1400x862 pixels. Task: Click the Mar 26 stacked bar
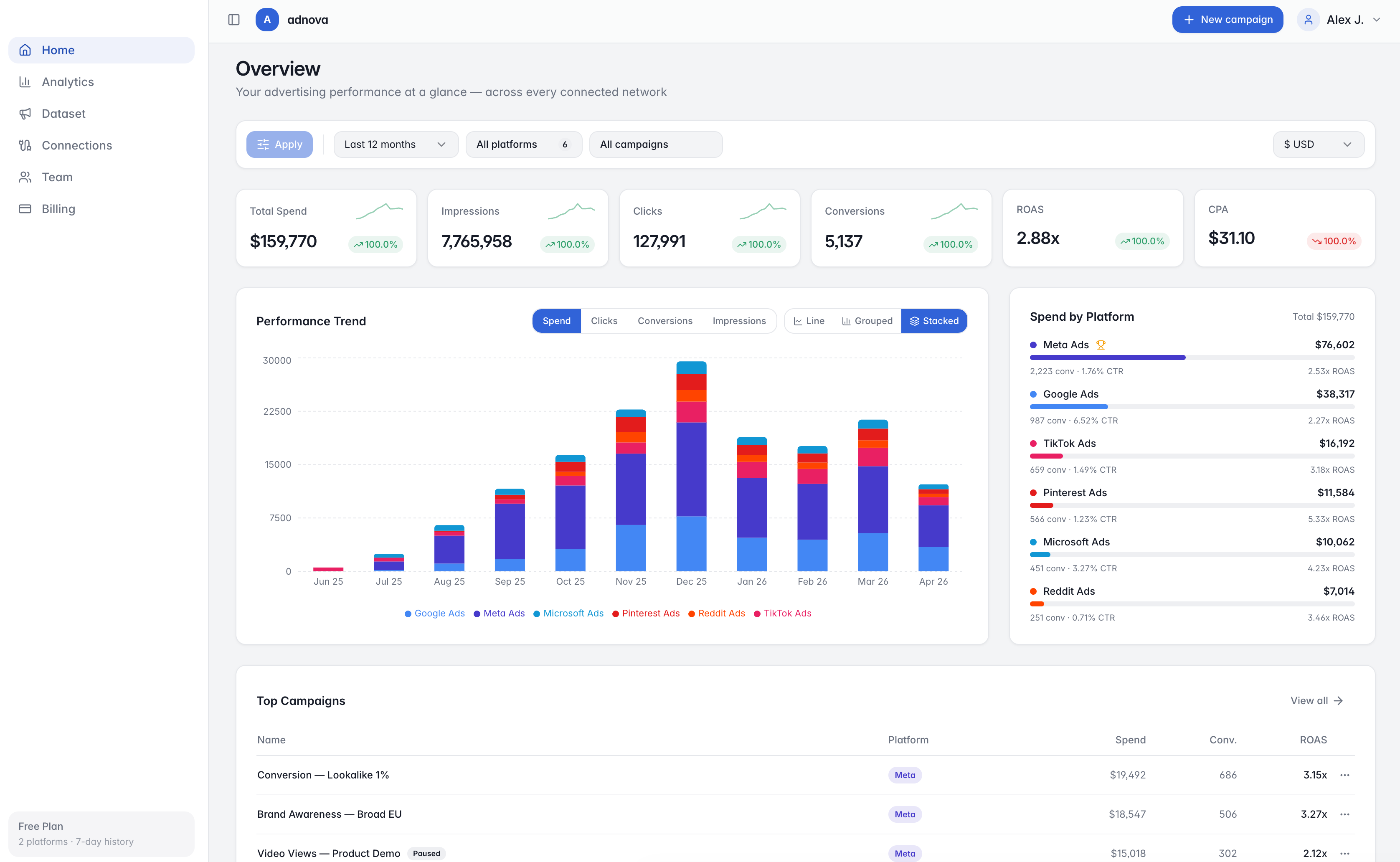[873, 495]
